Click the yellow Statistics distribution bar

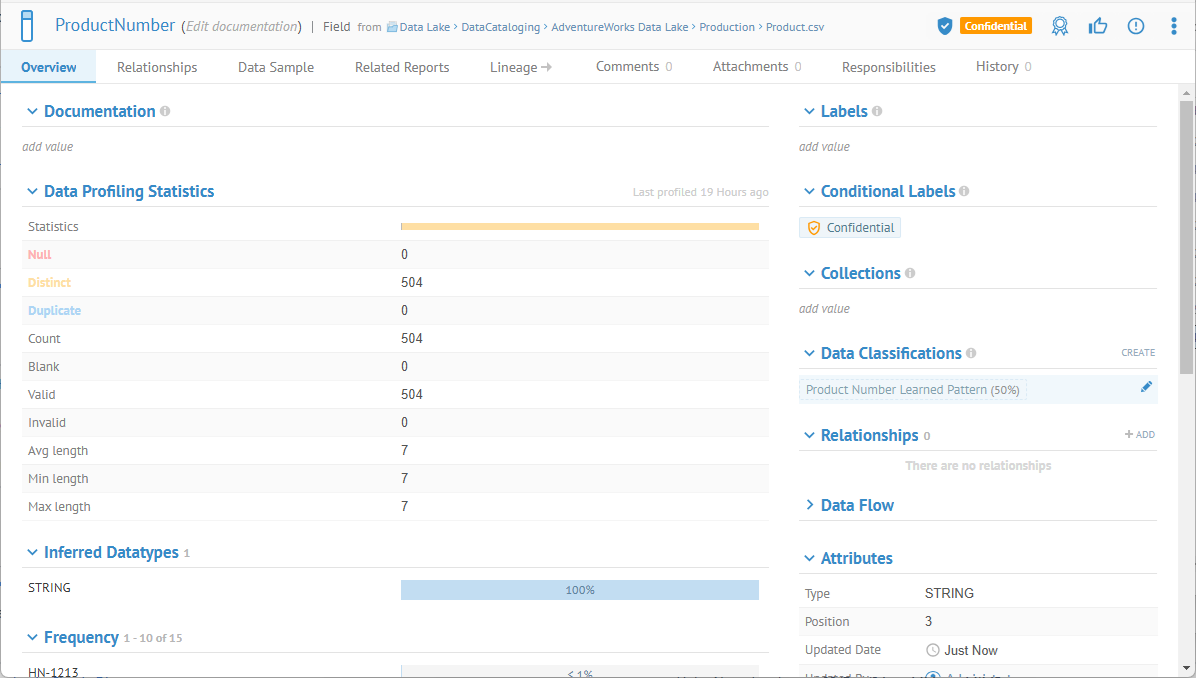[x=579, y=227]
